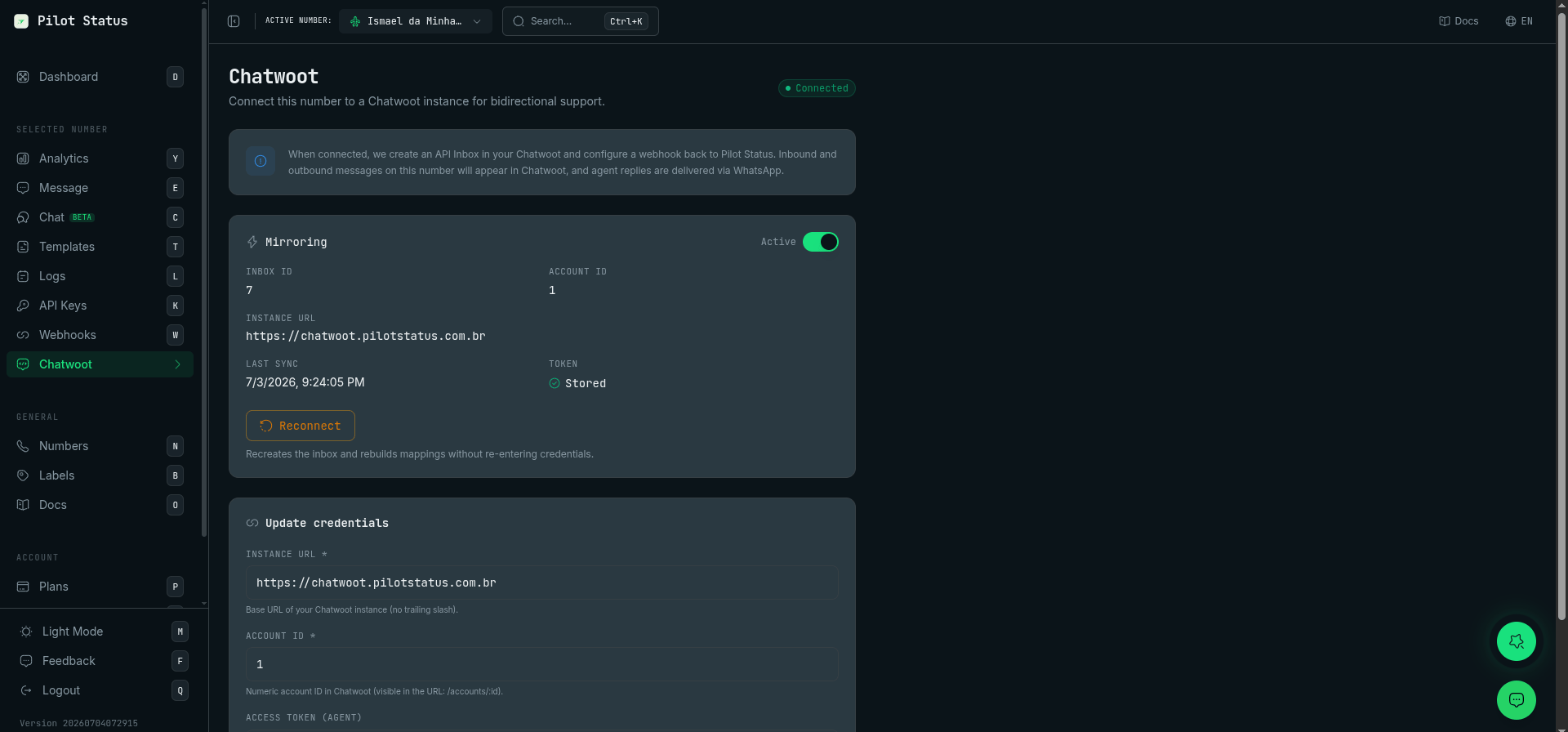Open Dashboard from sidebar
The height and width of the screenshot is (732, 1568).
(x=100, y=77)
